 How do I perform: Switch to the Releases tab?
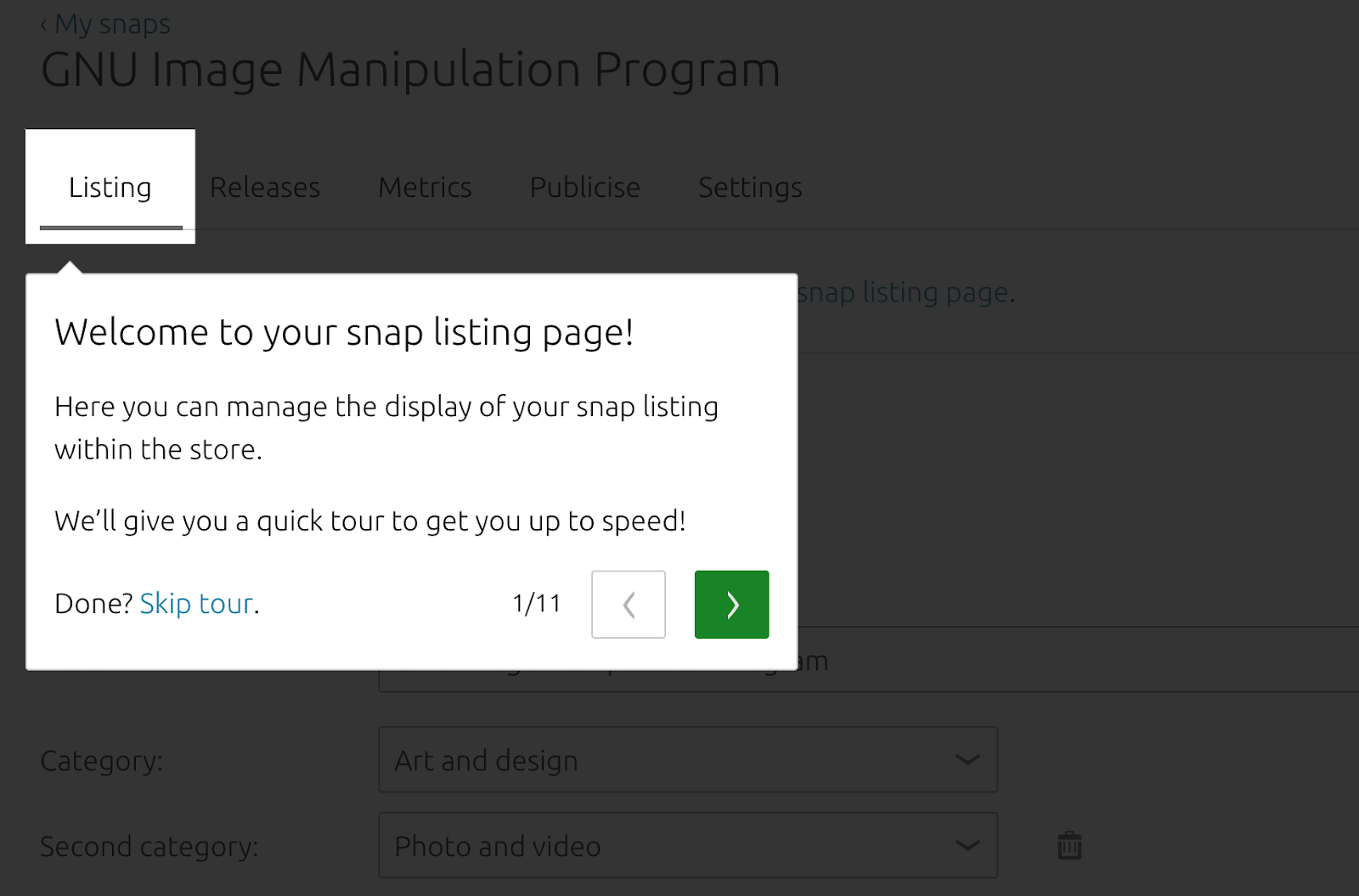tap(265, 187)
